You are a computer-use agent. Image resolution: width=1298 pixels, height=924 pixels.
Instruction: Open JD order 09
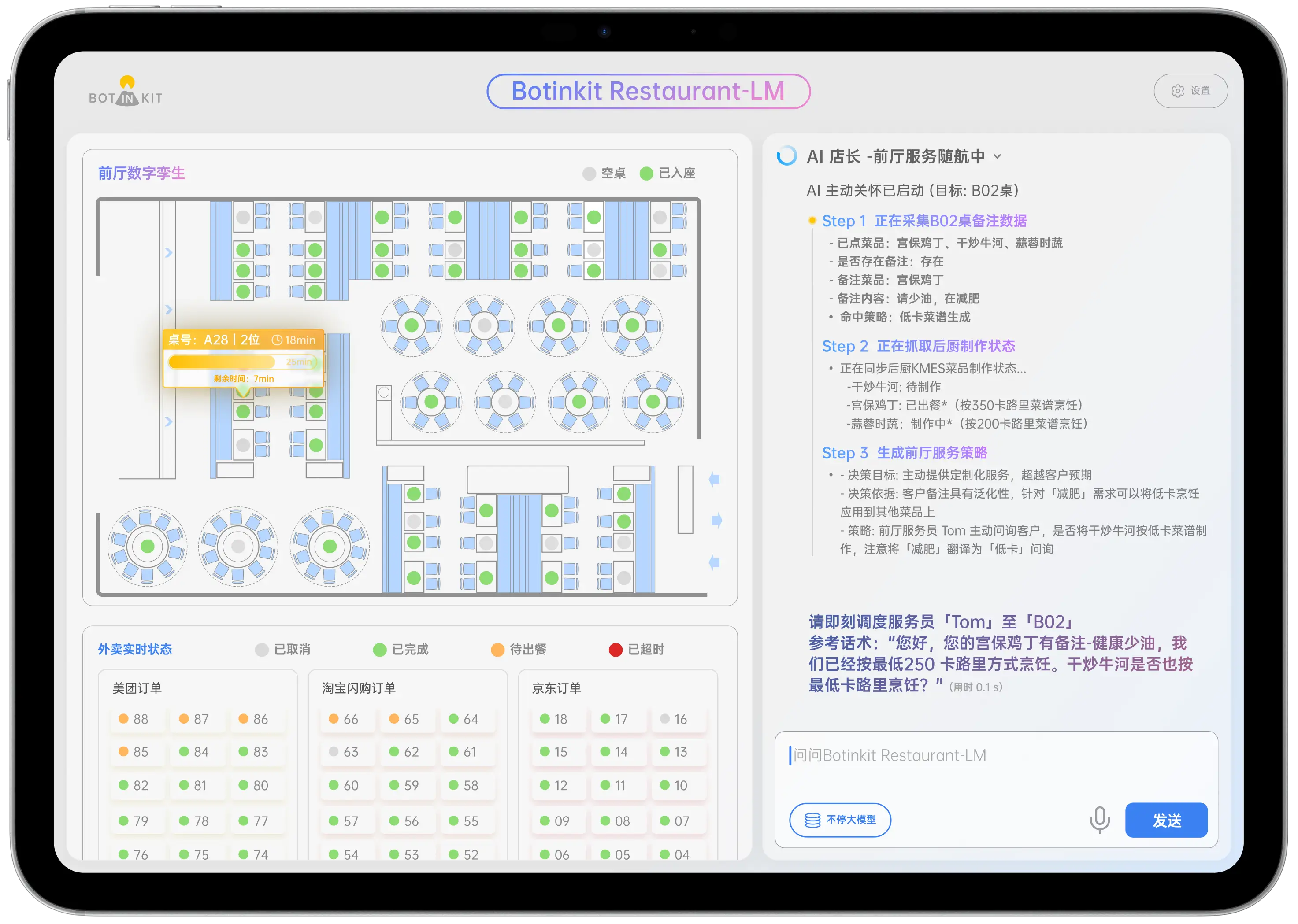click(559, 821)
